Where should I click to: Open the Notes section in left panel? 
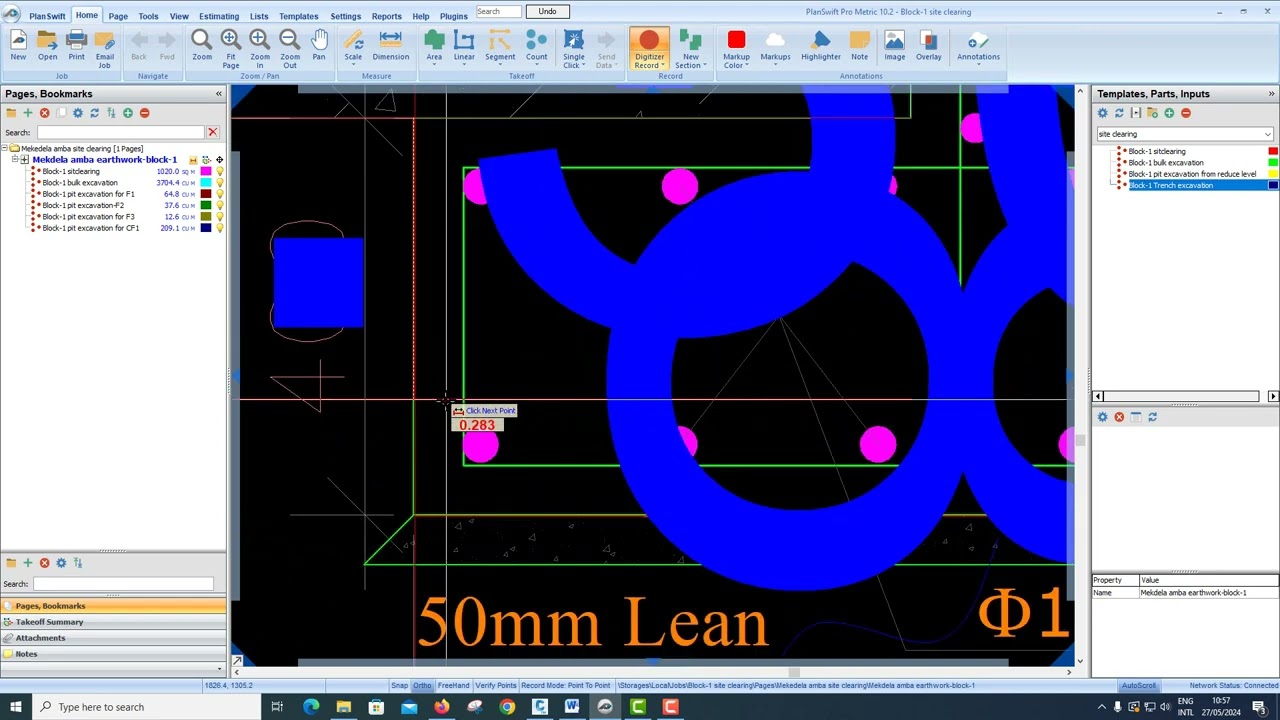[x=113, y=654]
